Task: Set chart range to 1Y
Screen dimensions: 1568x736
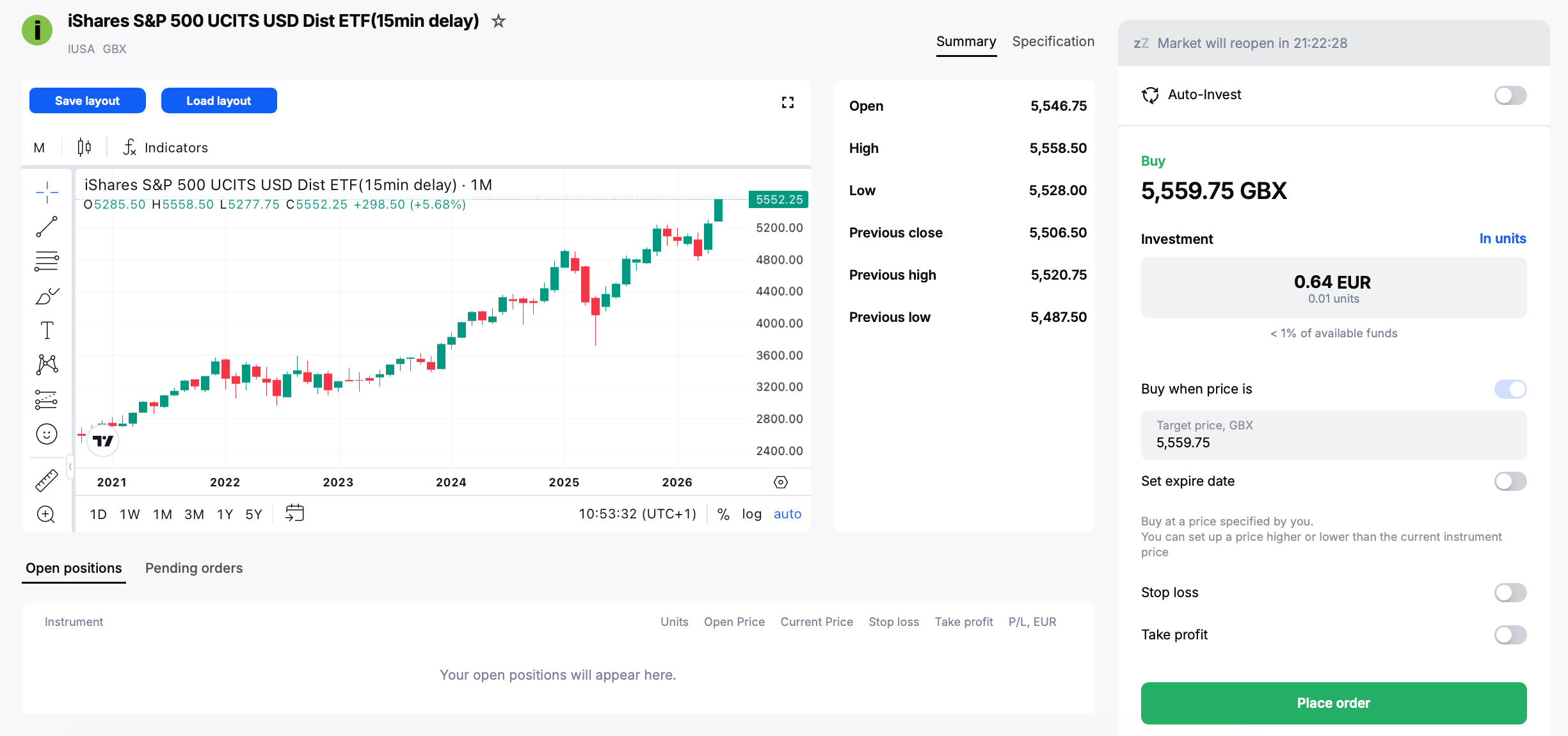Action: tap(225, 514)
